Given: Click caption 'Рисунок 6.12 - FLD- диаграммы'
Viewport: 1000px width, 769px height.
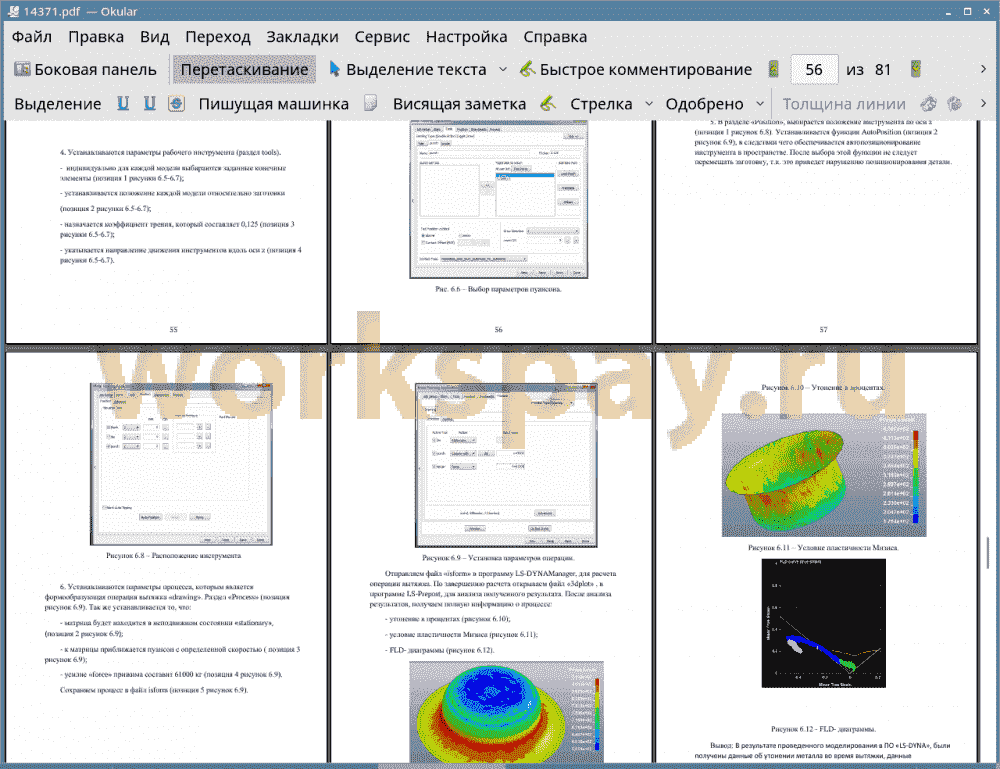Looking at the screenshot, I should point(823,728).
